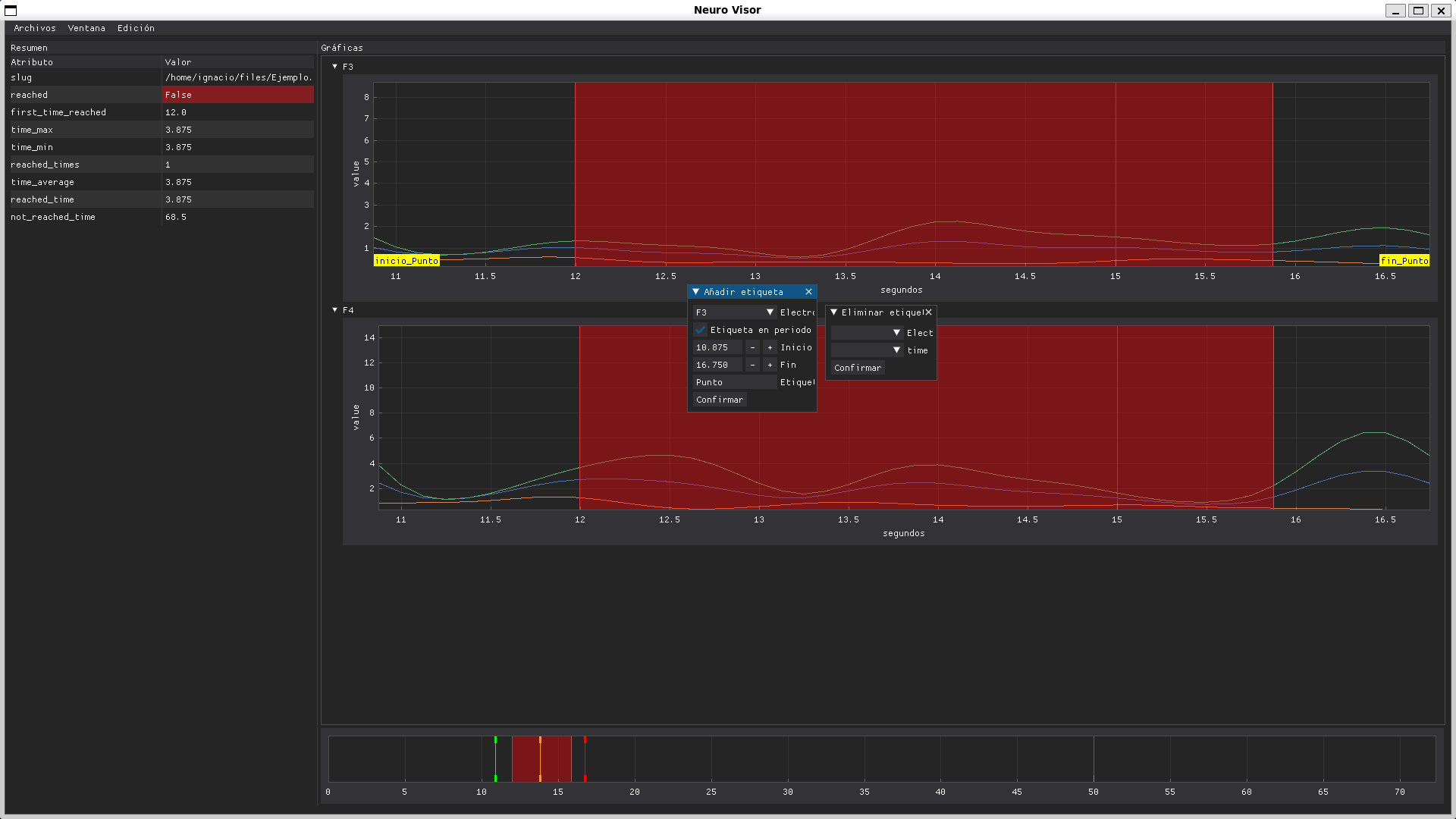Click the Añadir etiqueta title bar
Screen dimensions: 1456x819
click(752, 292)
